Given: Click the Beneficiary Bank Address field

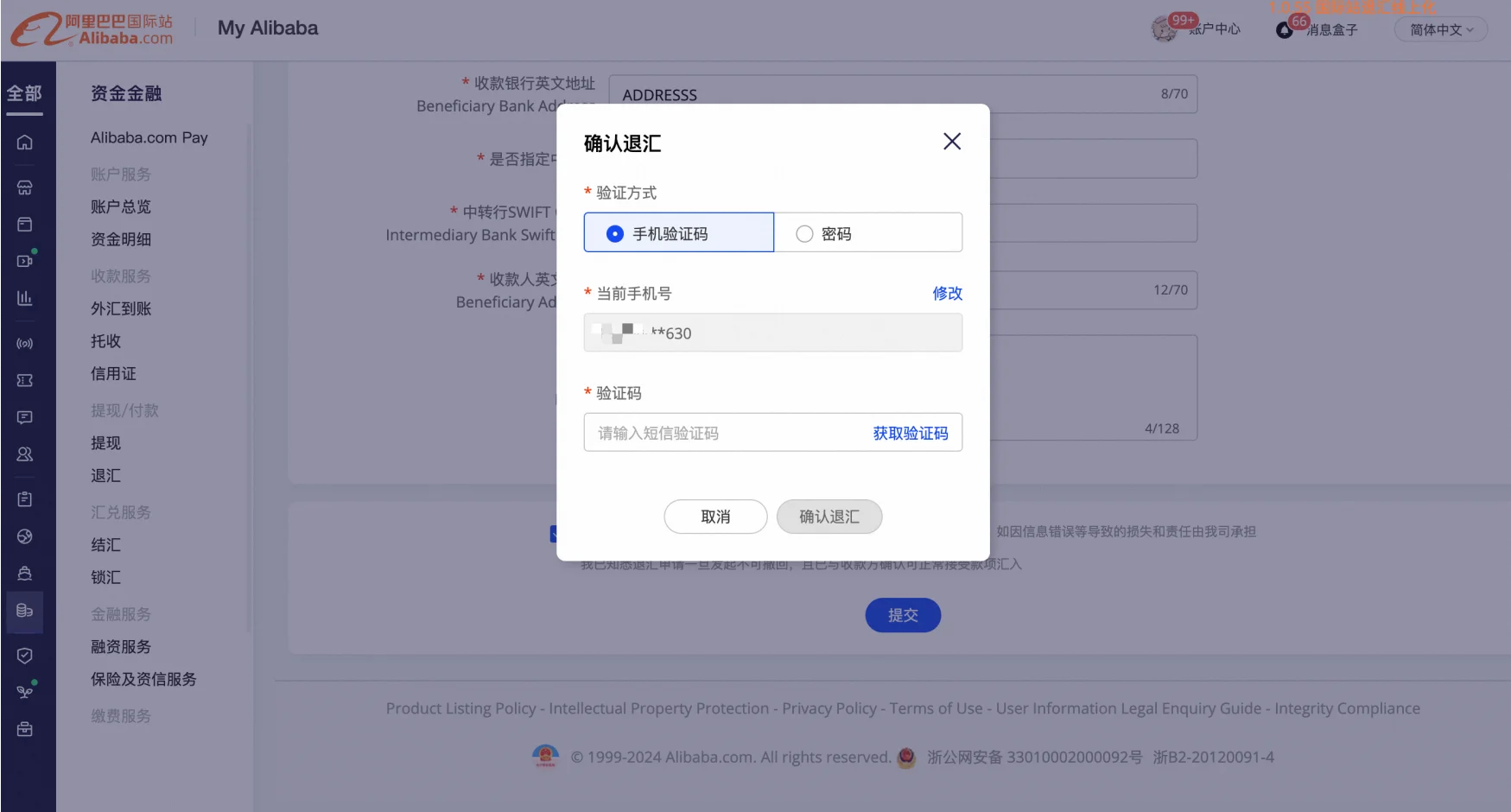Looking at the screenshot, I should 903,94.
